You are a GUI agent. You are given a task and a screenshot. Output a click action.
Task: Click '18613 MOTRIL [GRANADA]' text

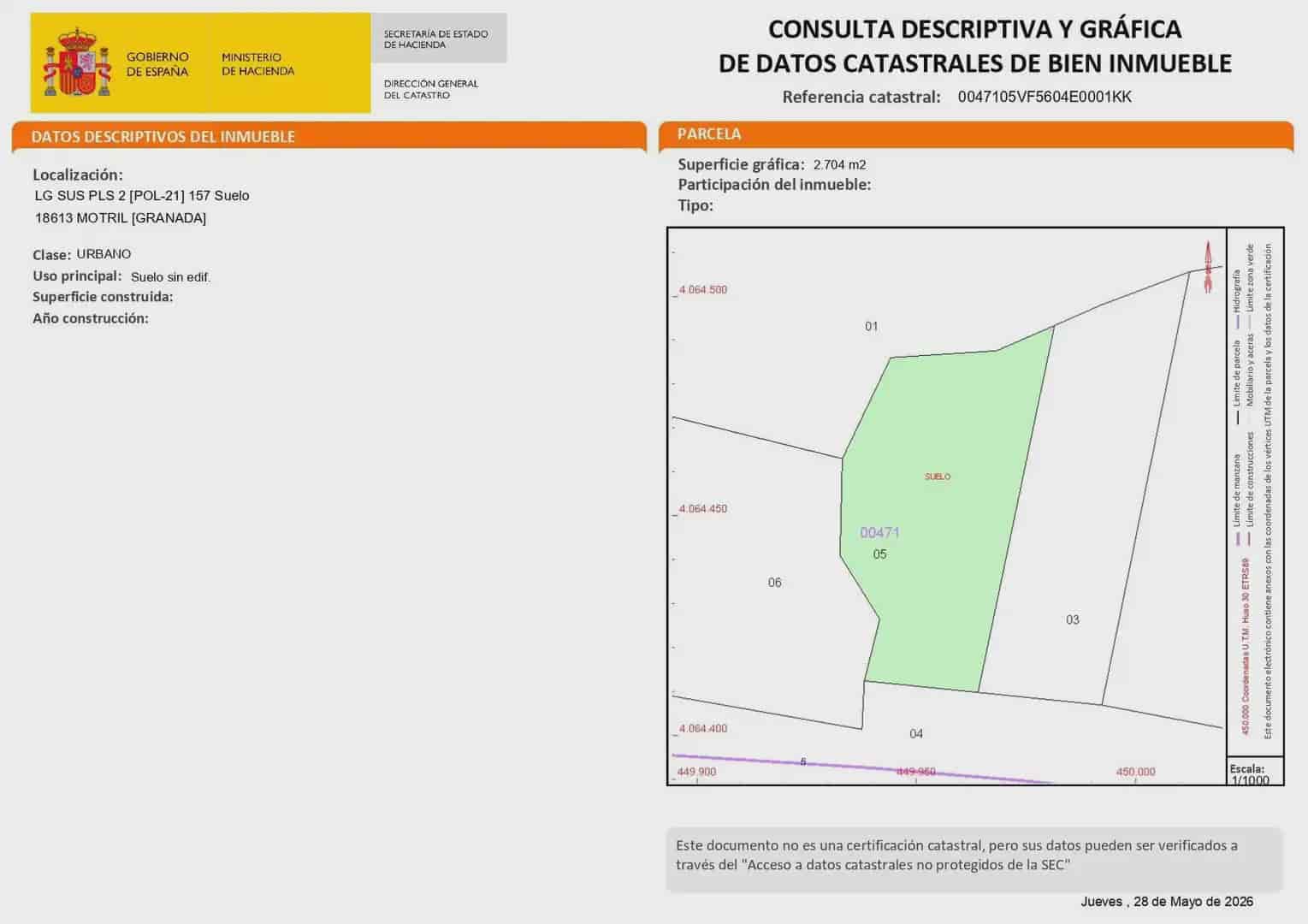click(121, 218)
